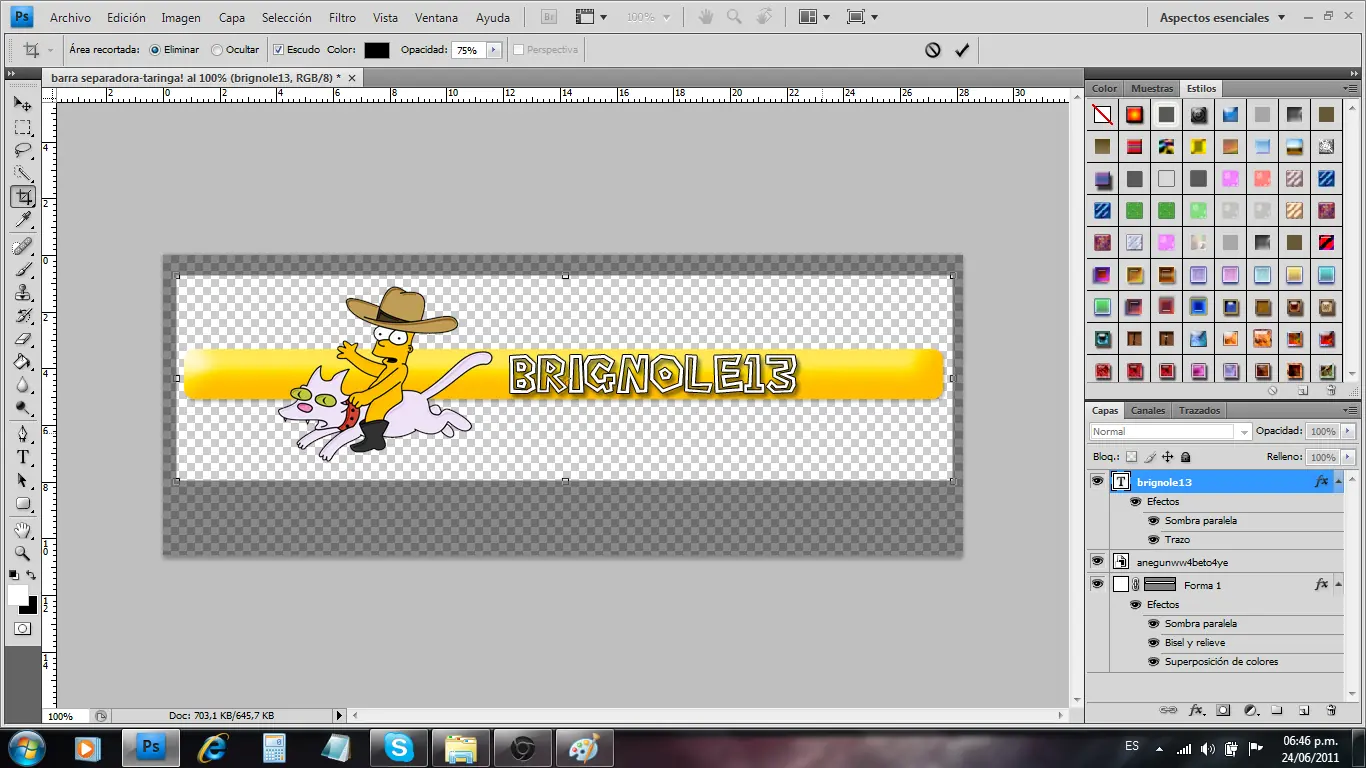The height and width of the screenshot is (768, 1366).
Task: Open Internet Explorer from the taskbar
Action: point(212,748)
